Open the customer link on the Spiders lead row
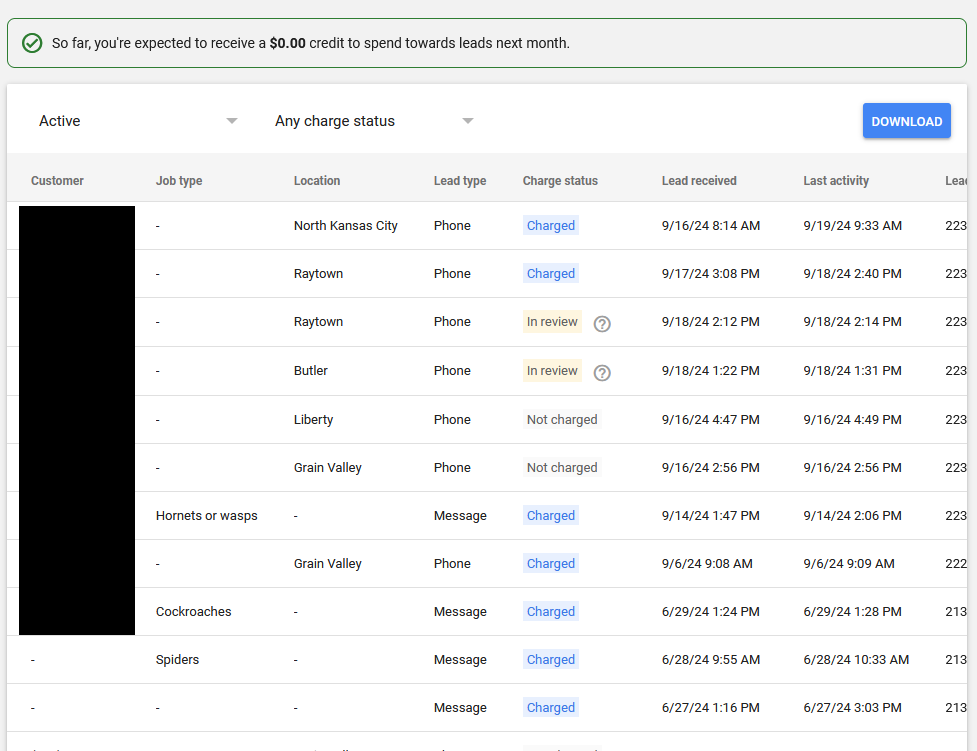The image size is (977, 751). click(x=33, y=659)
